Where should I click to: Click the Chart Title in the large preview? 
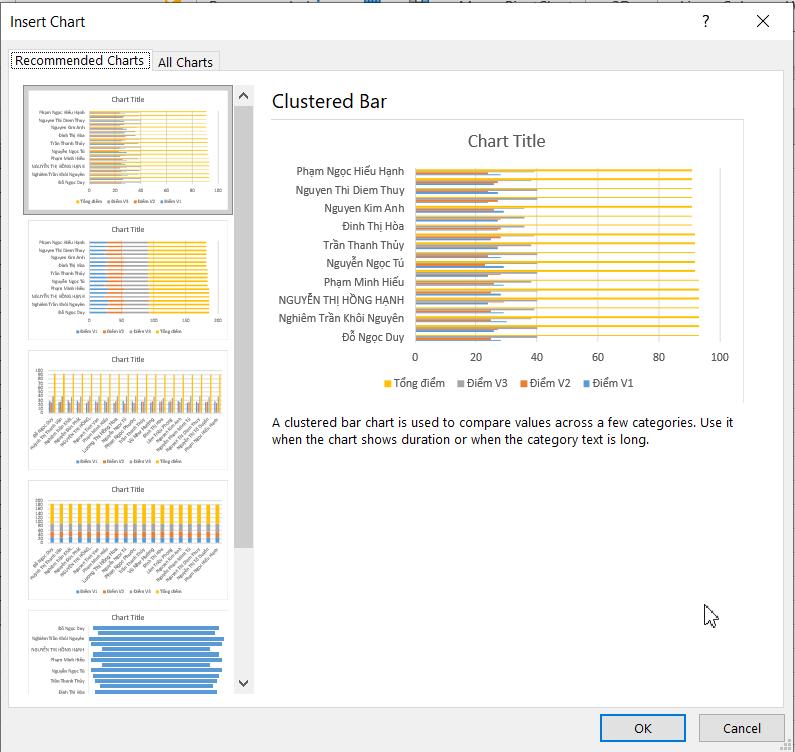coord(506,141)
